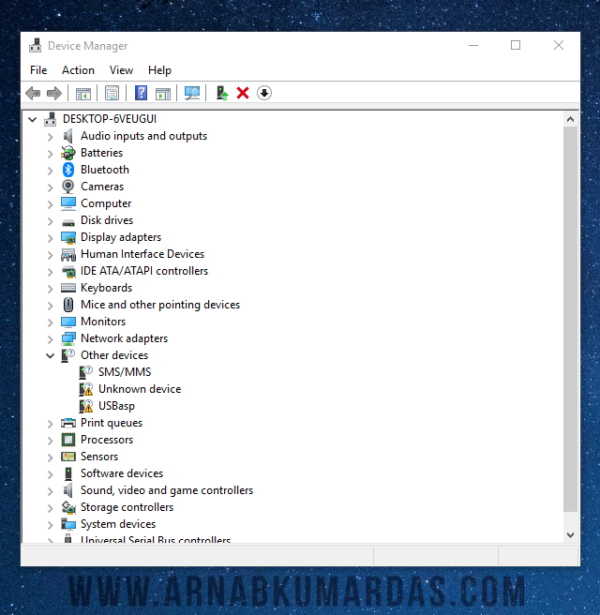Click Scan for hardware changes monitor icon
This screenshot has width=600, height=615.
(x=192, y=93)
